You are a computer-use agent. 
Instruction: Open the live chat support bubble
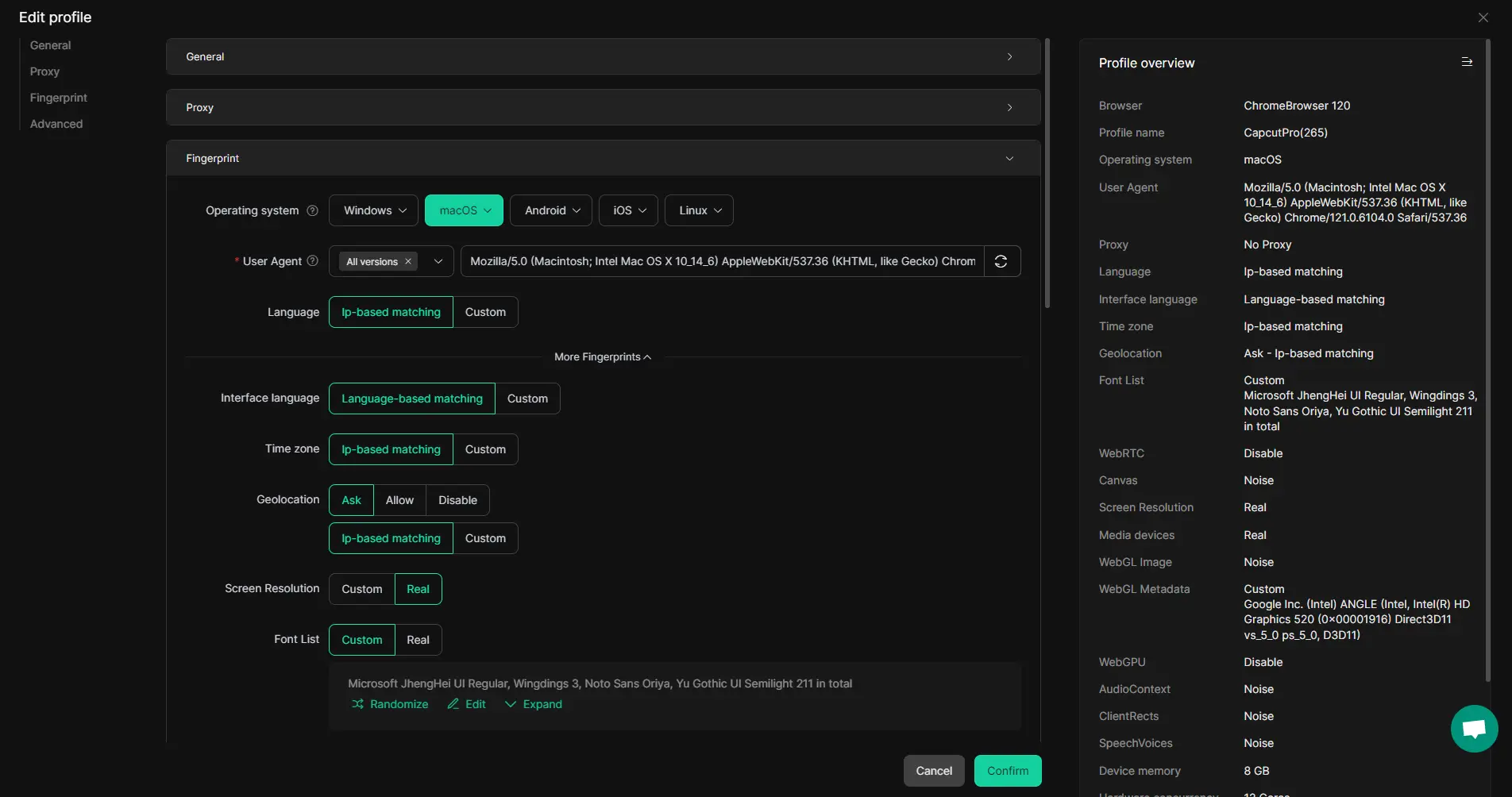click(1474, 728)
